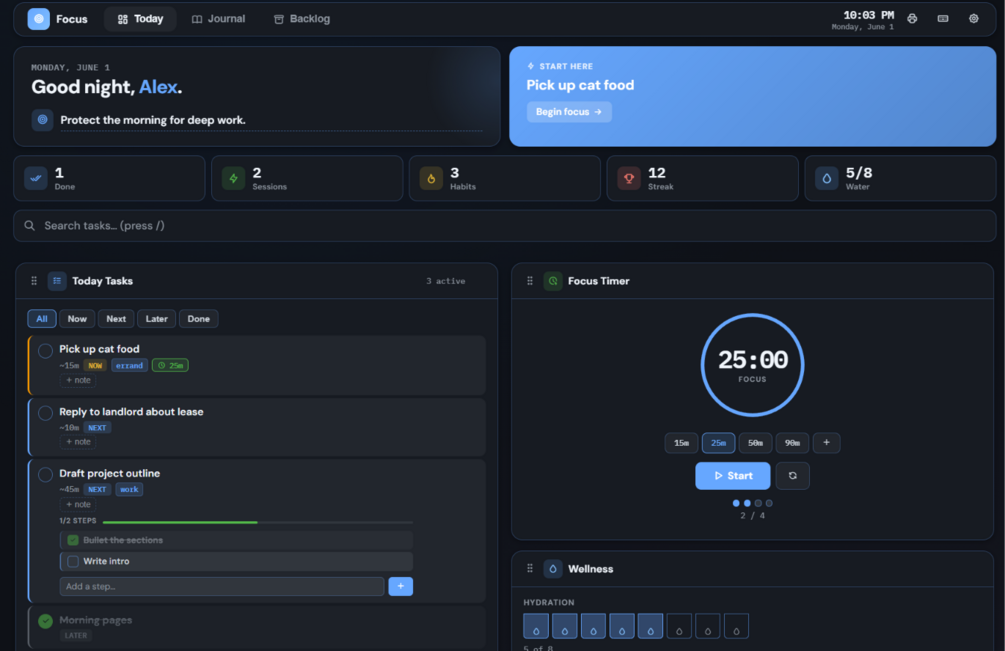Click the Begin focus button

click(x=569, y=111)
